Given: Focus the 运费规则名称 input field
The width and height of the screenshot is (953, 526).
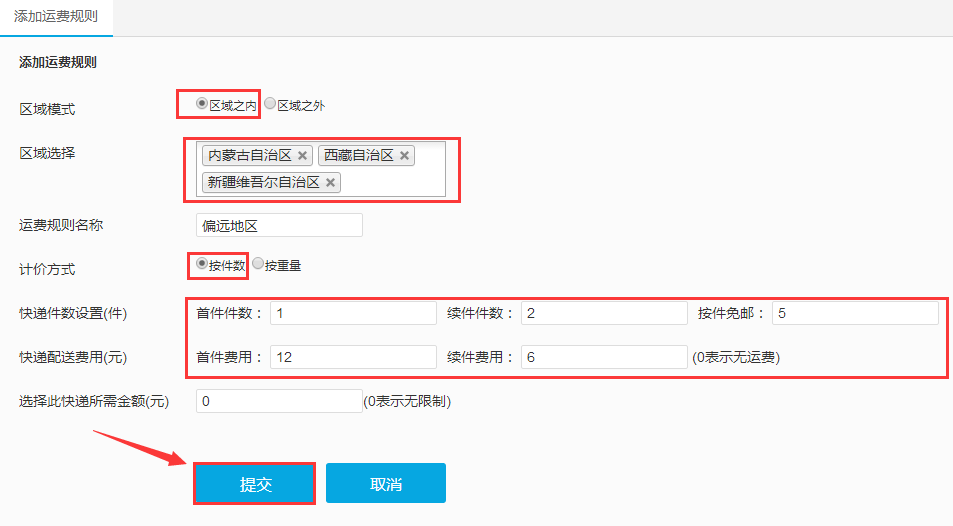Looking at the screenshot, I should [x=280, y=225].
